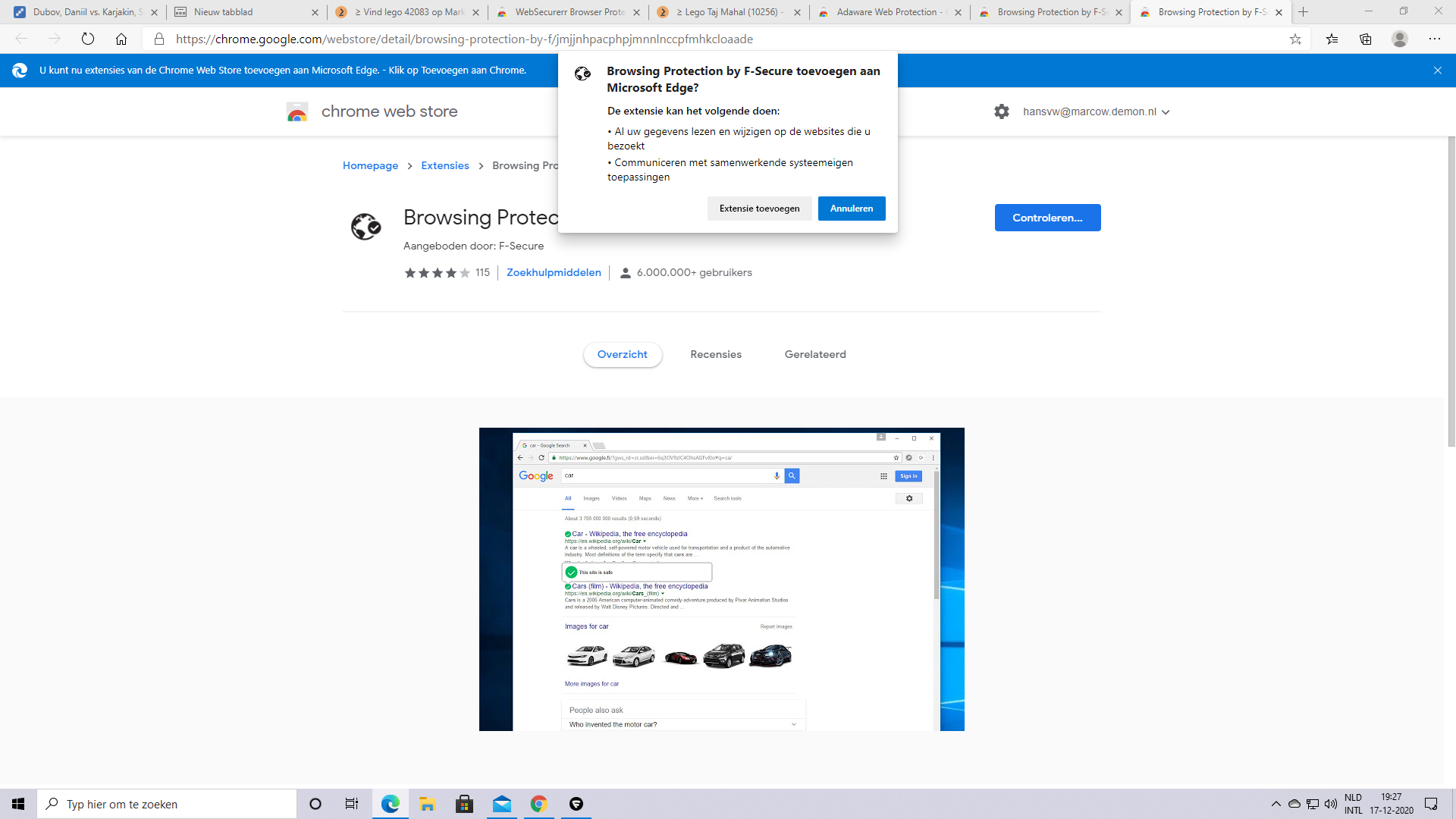Refresh the current page
Image resolution: width=1456 pixels, height=819 pixels.
point(88,39)
